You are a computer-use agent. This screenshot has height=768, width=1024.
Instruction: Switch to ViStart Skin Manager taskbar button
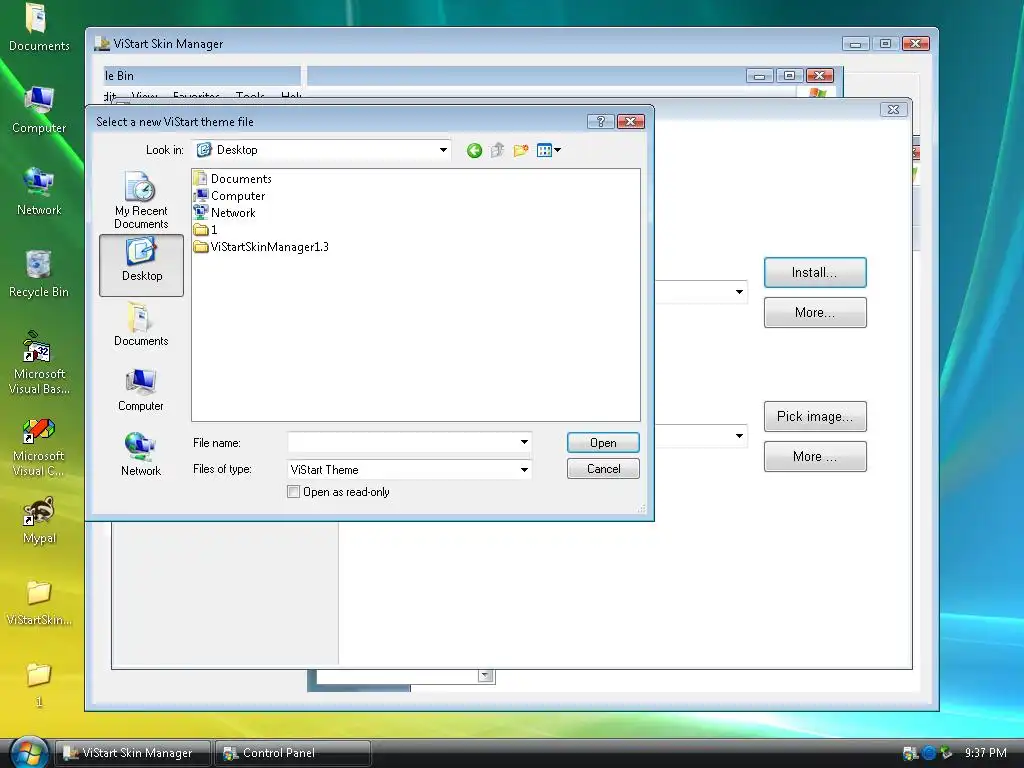(x=133, y=753)
